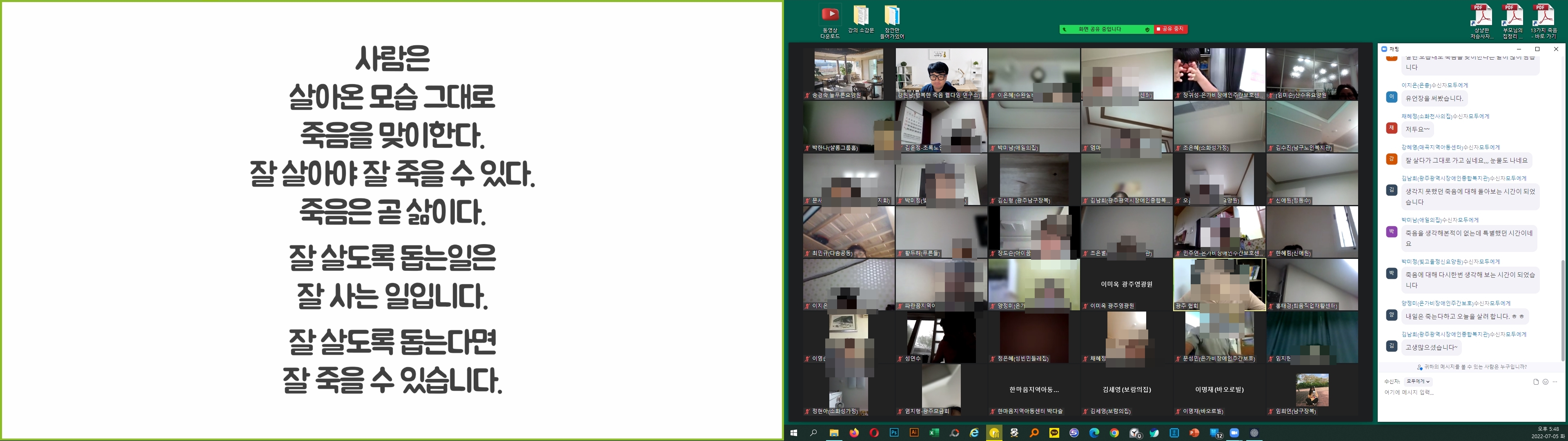
Task: Click the 귀하의 메시지를 볼 수 있는 사람 link
Action: coord(1472,367)
